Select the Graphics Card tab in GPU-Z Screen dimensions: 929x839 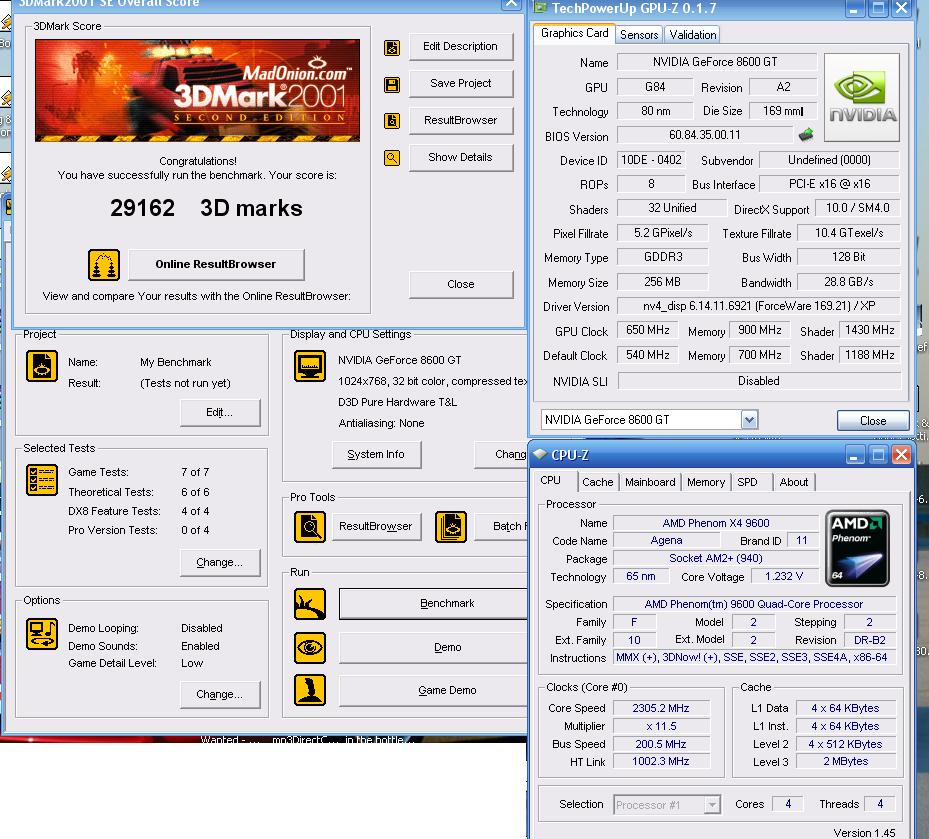coord(574,33)
